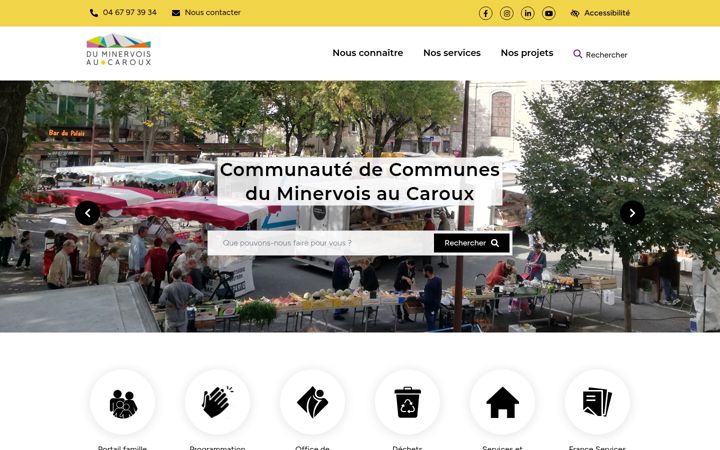720x450 pixels.
Task: Open the Instagram social icon
Action: click(506, 13)
